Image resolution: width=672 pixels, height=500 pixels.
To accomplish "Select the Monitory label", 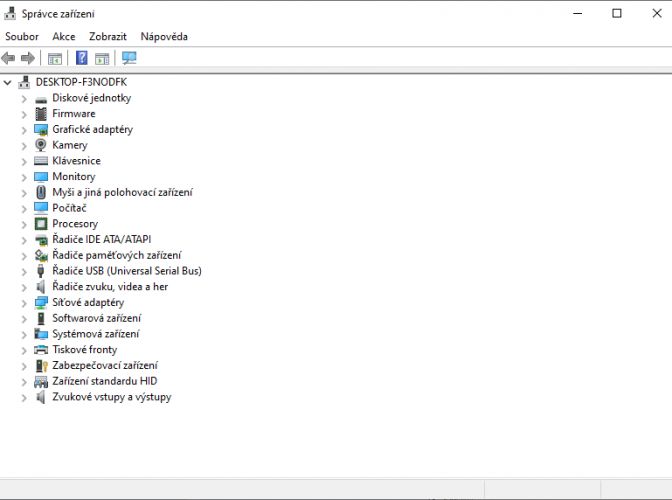I will coord(74,177).
